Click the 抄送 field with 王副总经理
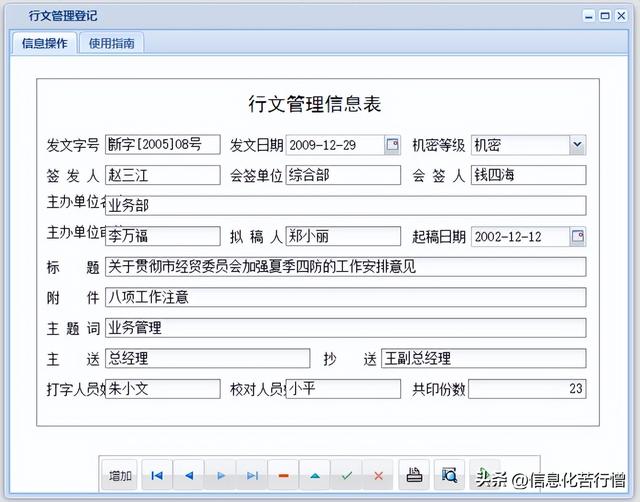 click(x=484, y=359)
